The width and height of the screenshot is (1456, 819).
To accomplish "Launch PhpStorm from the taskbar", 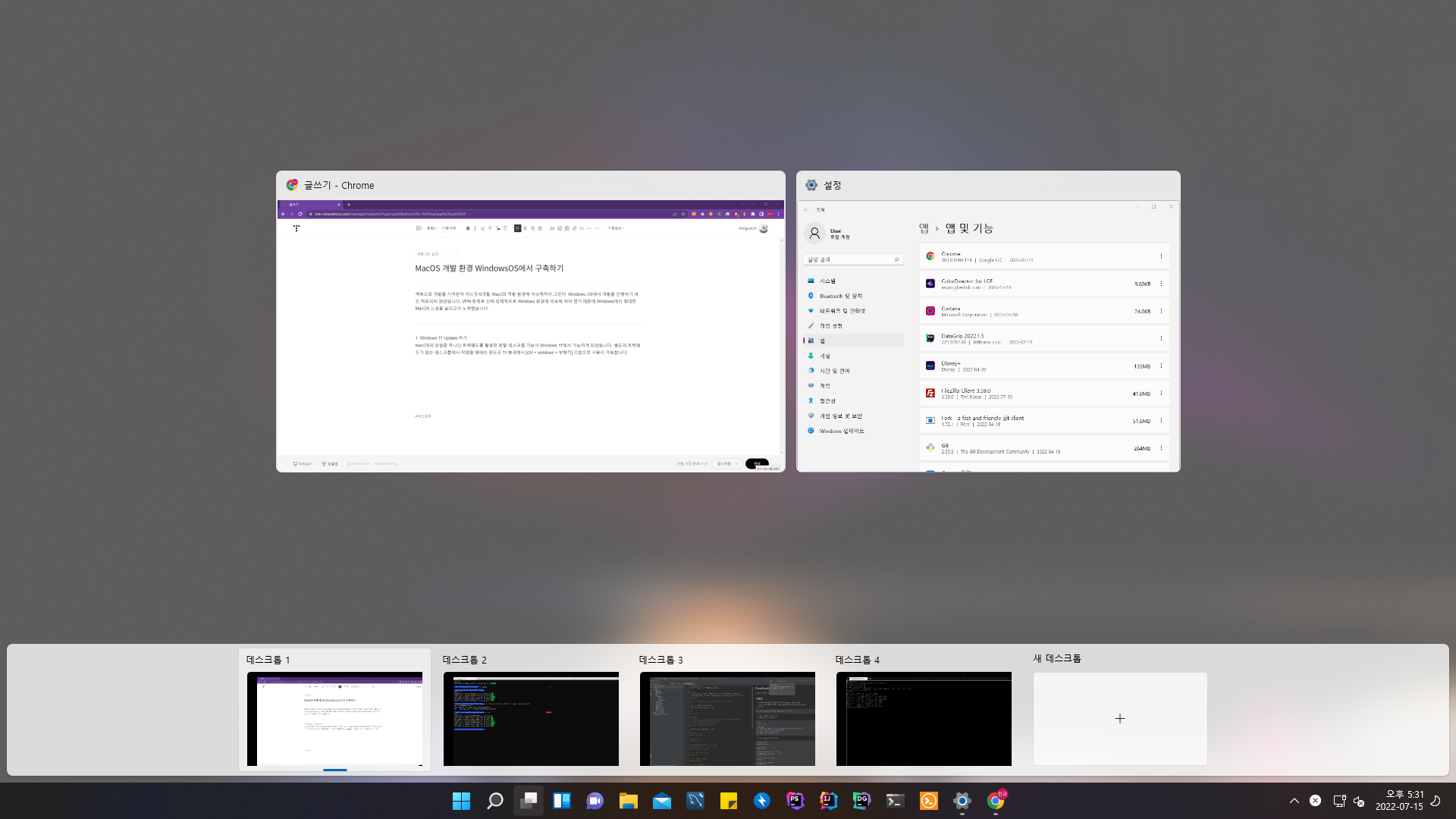I will (795, 801).
